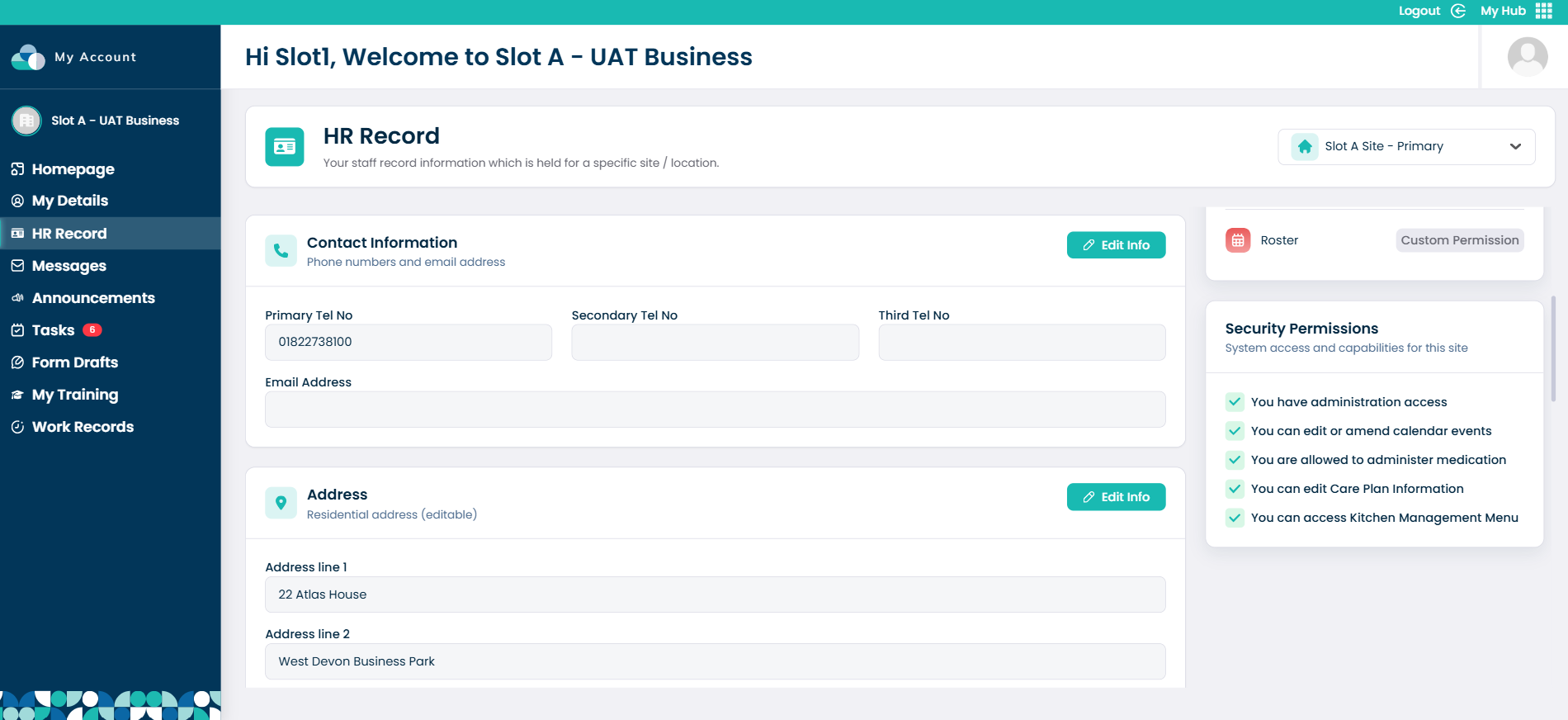Click the Roster calendar icon
This screenshot has width=1568, height=720.
1238,240
